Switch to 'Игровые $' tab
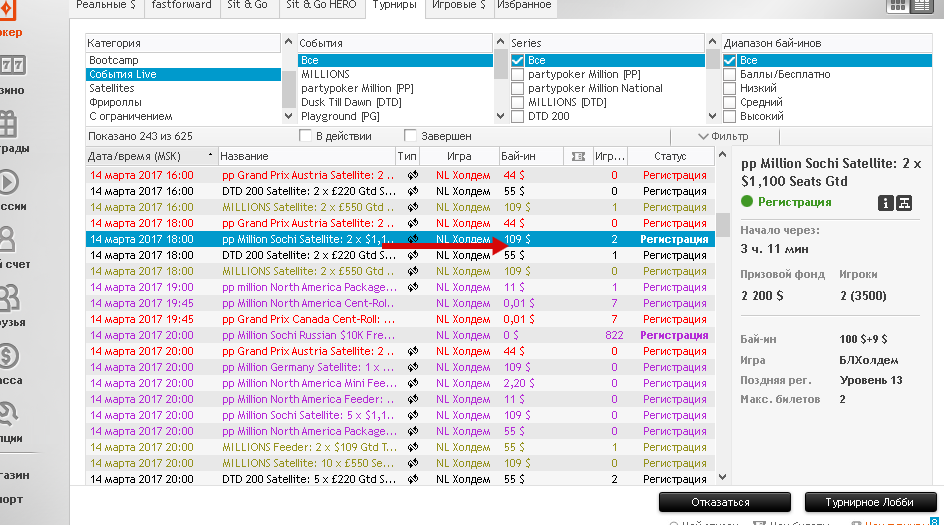Screen dimensions: 944x525 (x=459, y=6)
